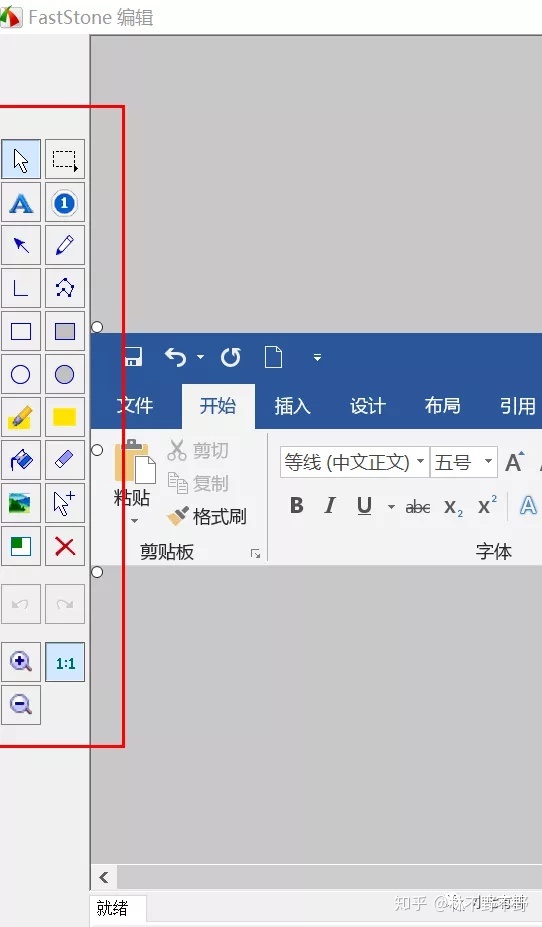Toggle bold B formatting
The width and height of the screenshot is (542, 927).
[x=297, y=505]
